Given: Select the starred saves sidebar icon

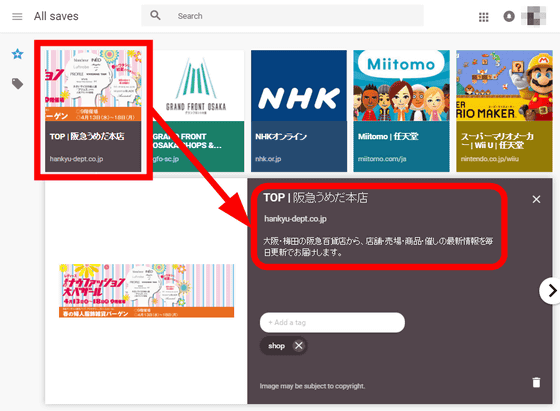Looking at the screenshot, I should pos(18,54).
